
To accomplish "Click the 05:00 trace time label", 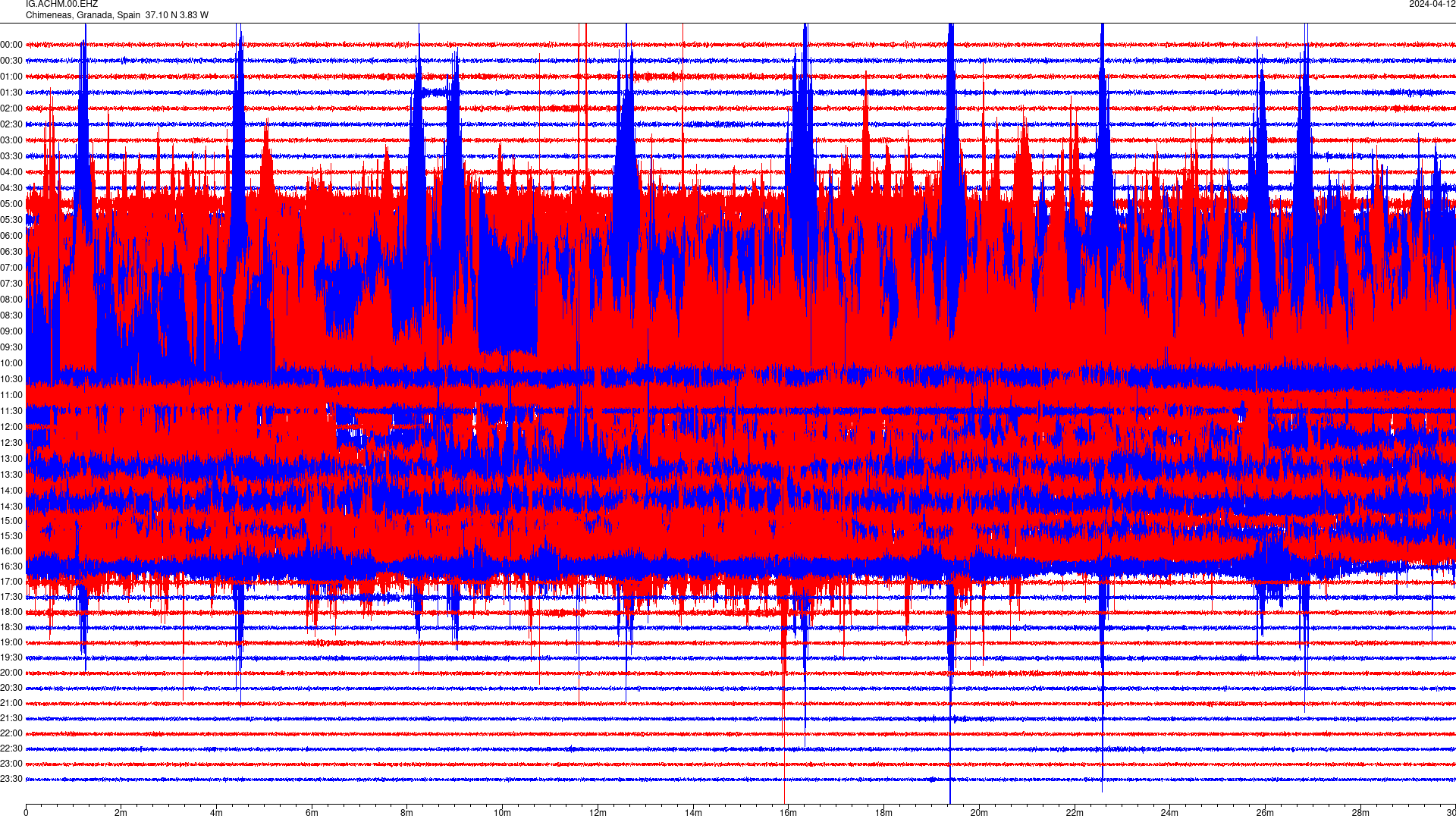I will pyautogui.click(x=11, y=204).
